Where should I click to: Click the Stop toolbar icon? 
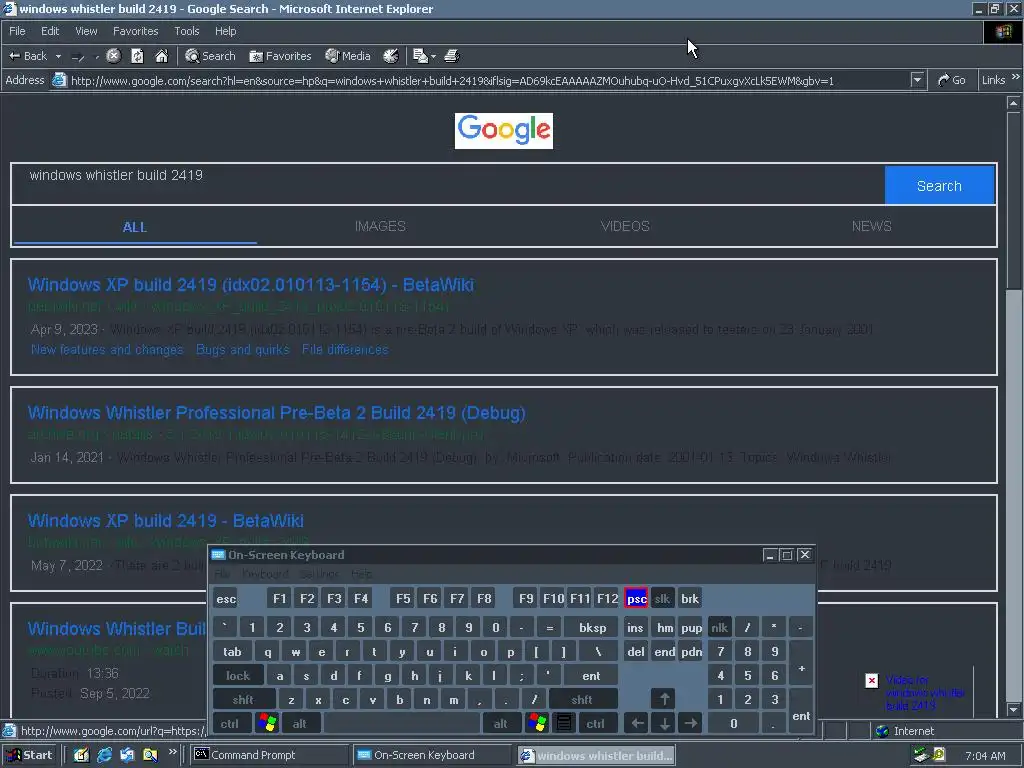point(114,56)
